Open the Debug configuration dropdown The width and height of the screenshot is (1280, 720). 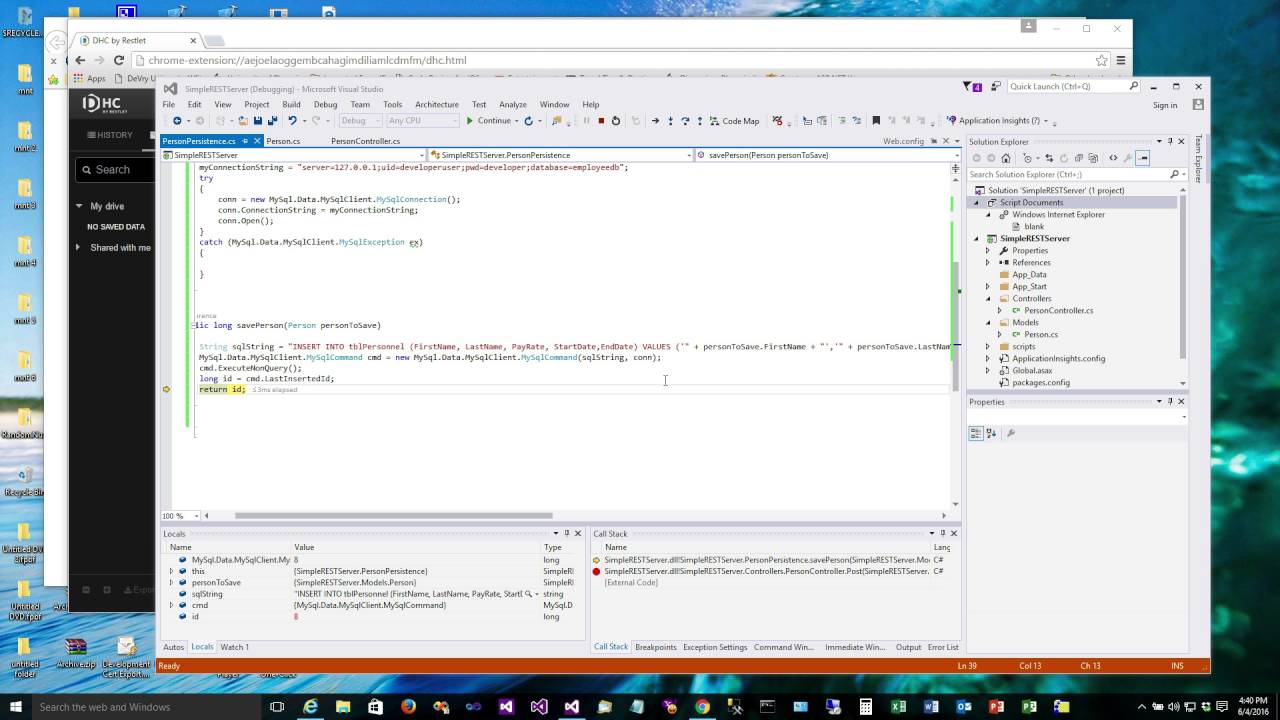[359, 121]
